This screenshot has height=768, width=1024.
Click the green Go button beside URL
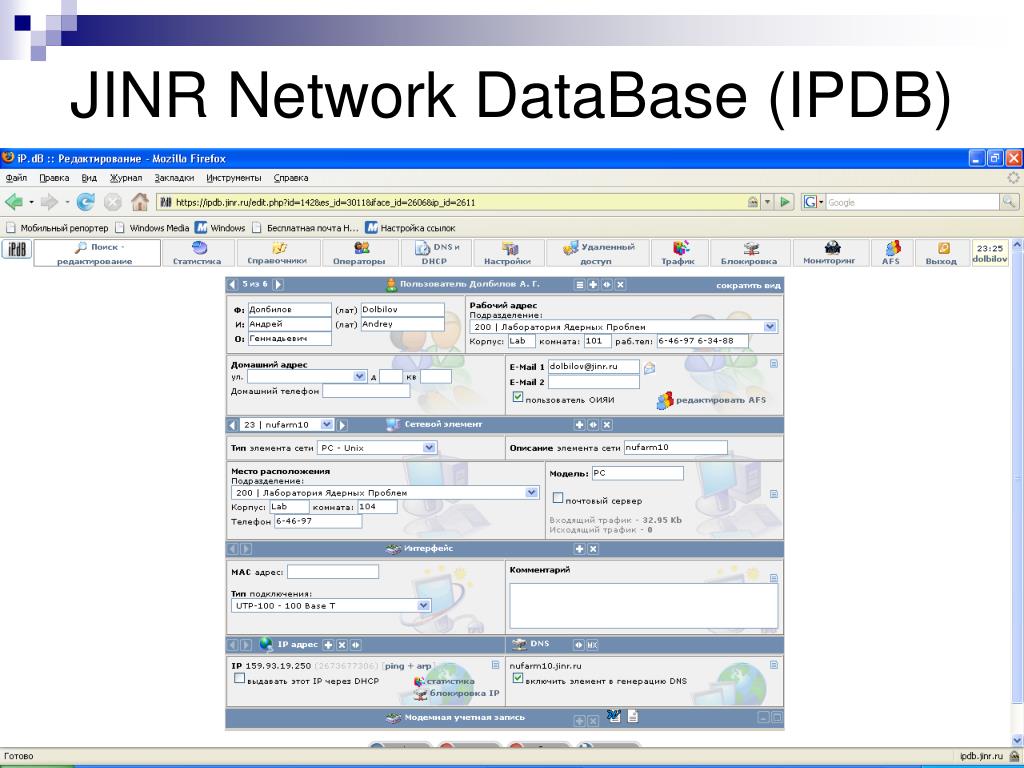(x=785, y=202)
